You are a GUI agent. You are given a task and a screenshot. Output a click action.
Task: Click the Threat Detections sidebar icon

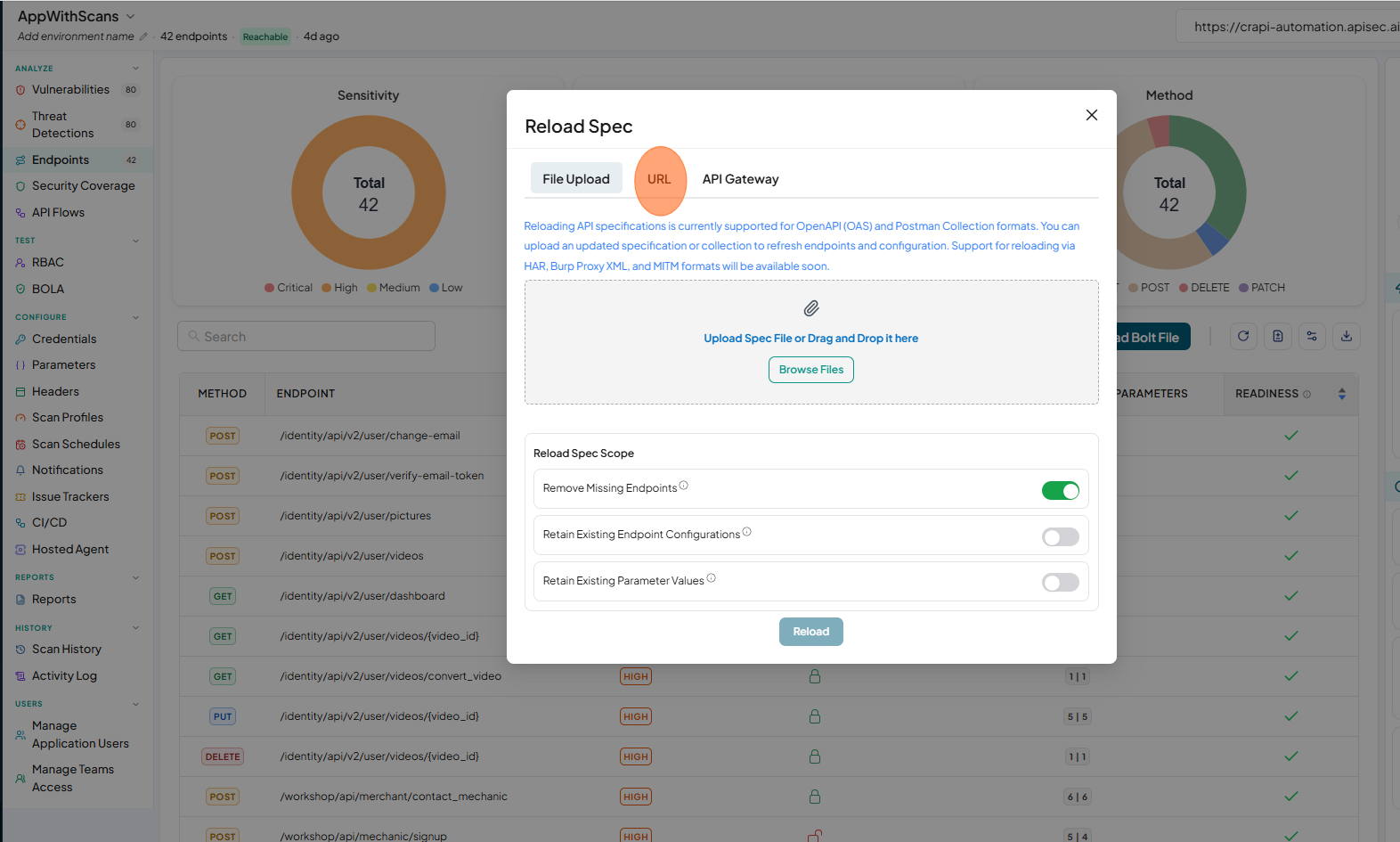(20, 125)
